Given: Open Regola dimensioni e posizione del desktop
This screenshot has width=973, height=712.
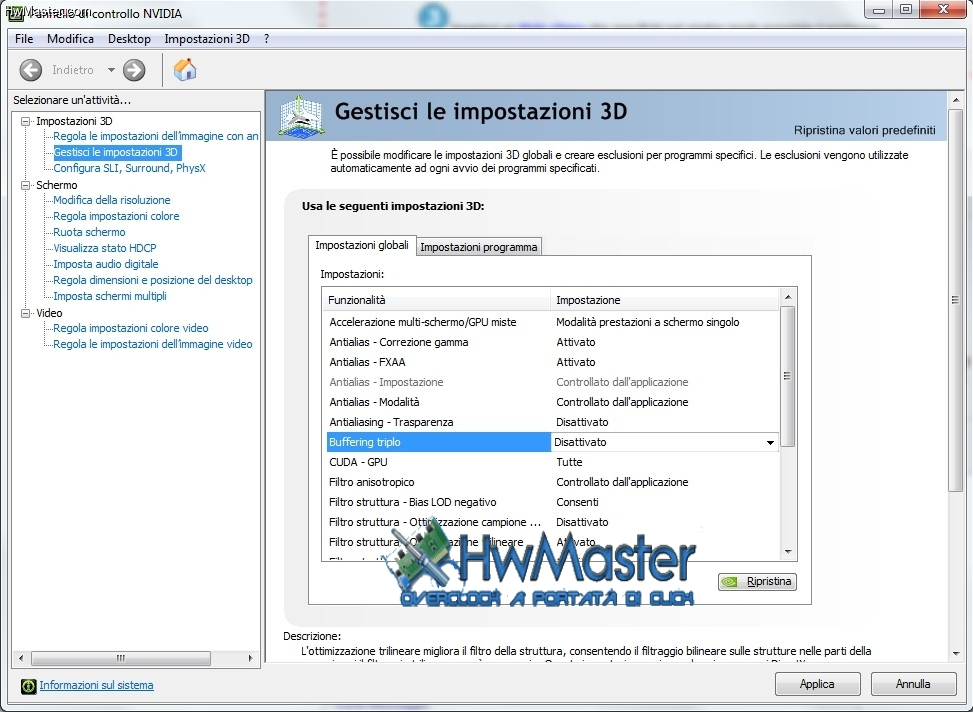Looking at the screenshot, I should pos(153,280).
